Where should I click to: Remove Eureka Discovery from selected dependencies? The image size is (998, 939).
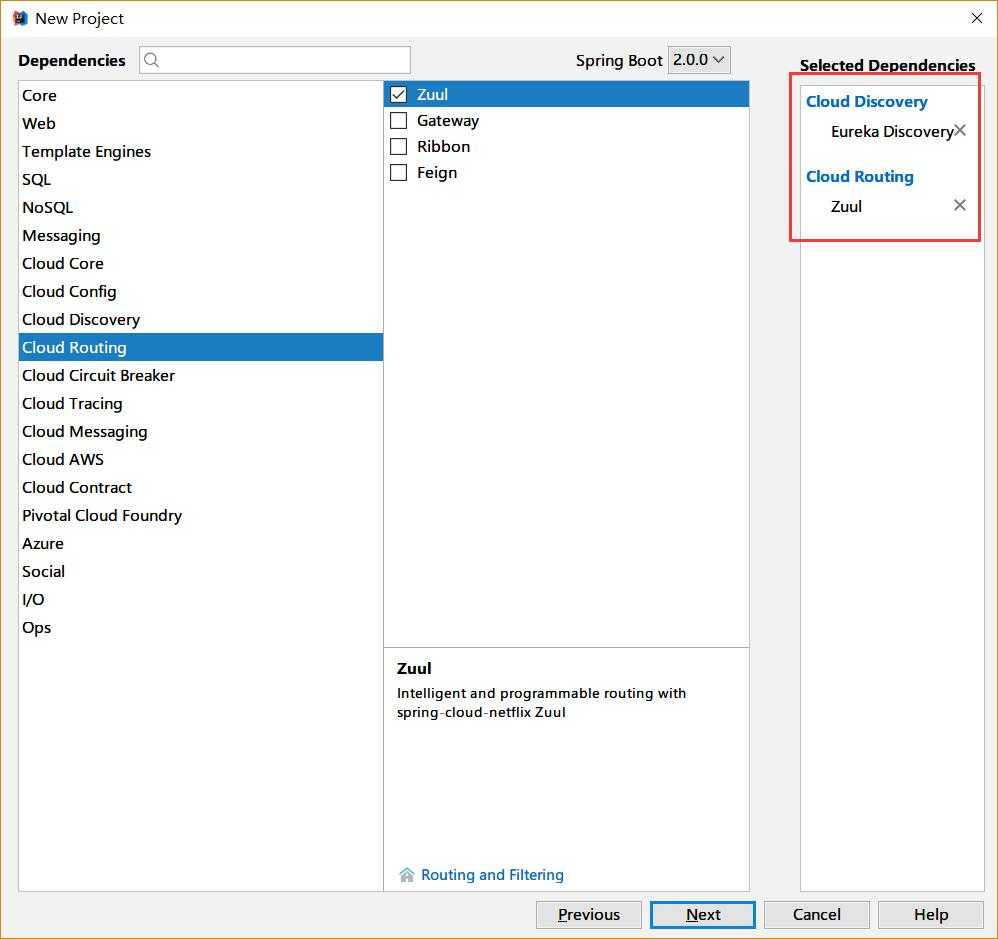point(960,131)
